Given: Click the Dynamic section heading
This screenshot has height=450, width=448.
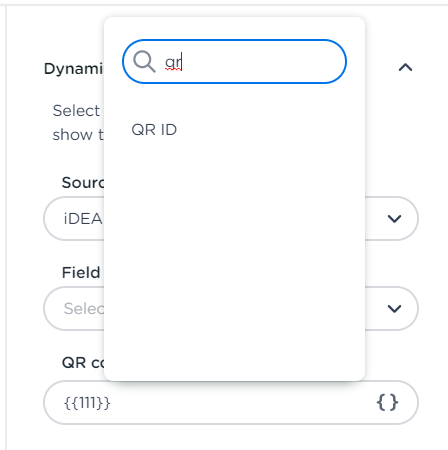Looking at the screenshot, I should pyautogui.click(x=73, y=69).
